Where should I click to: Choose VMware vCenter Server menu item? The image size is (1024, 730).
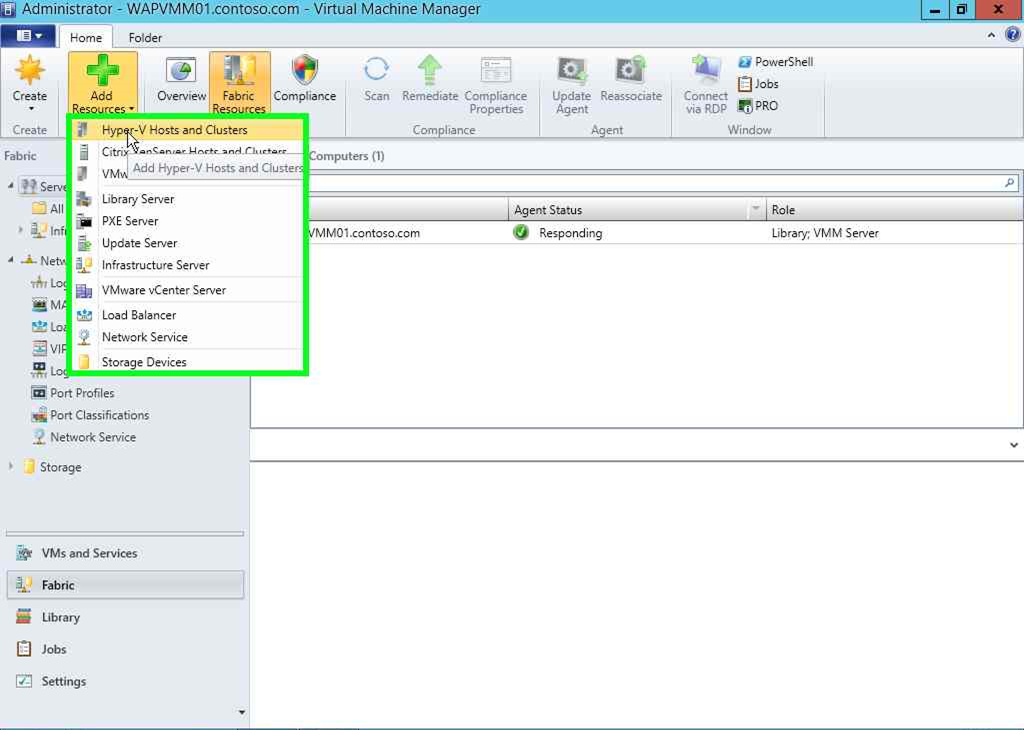pyautogui.click(x=187, y=291)
